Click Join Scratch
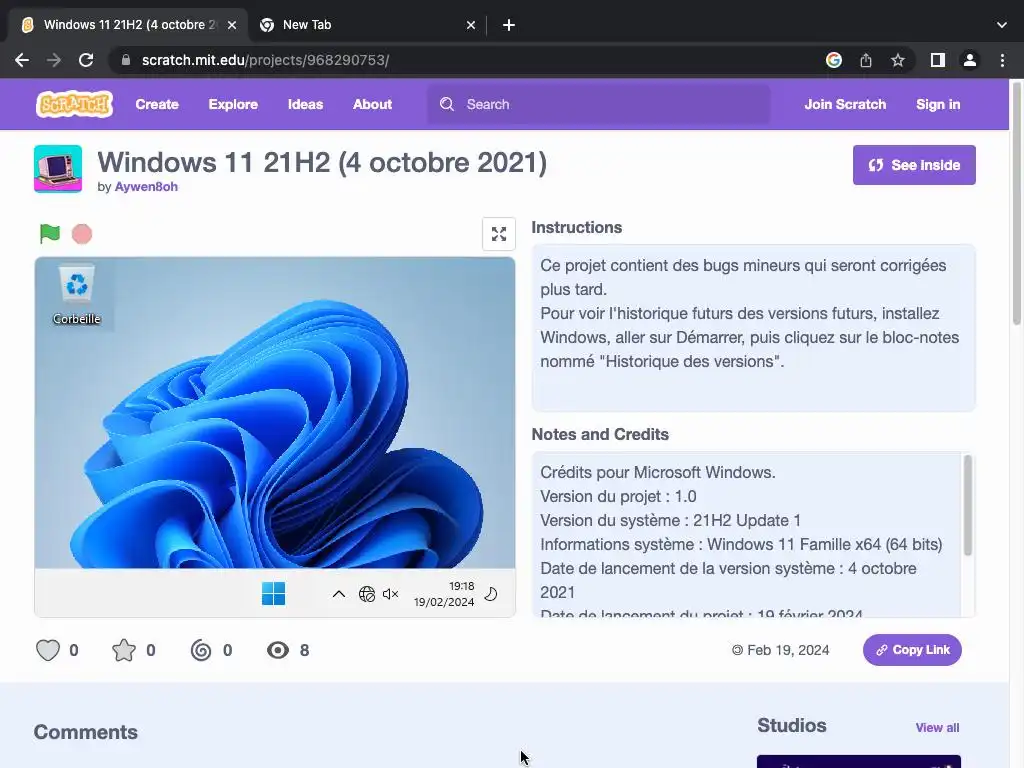This screenshot has height=768, width=1024. coord(845,104)
